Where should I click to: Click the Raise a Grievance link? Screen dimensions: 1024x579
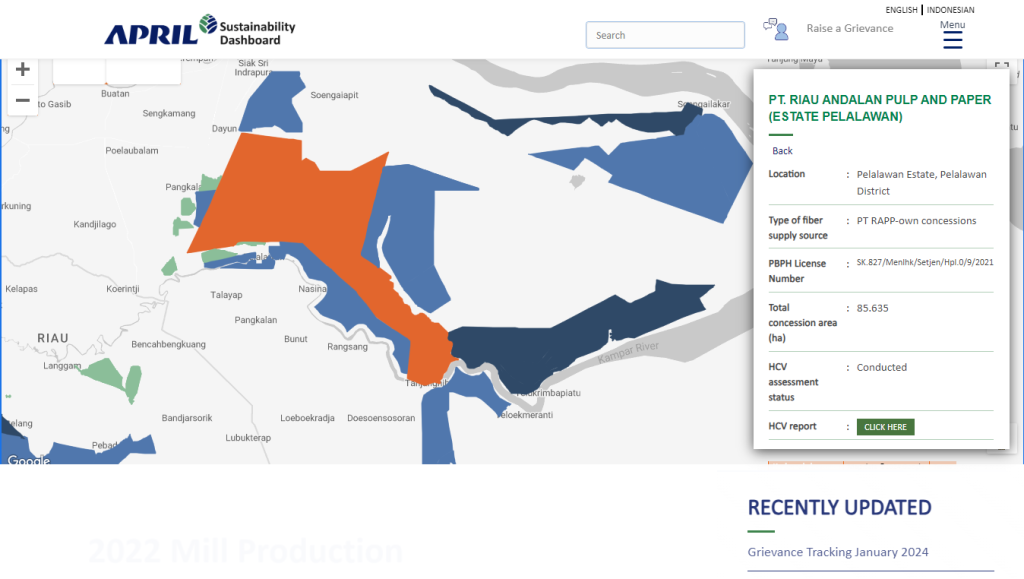coord(850,29)
